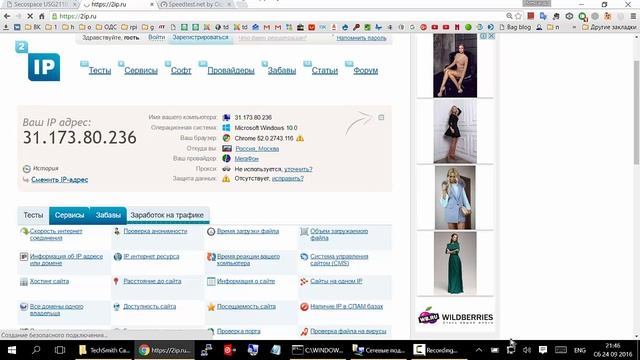Image resolution: width=640 pixels, height=360 pixels.
Task: Close the ad with the X icon
Action: [x=491, y=36]
